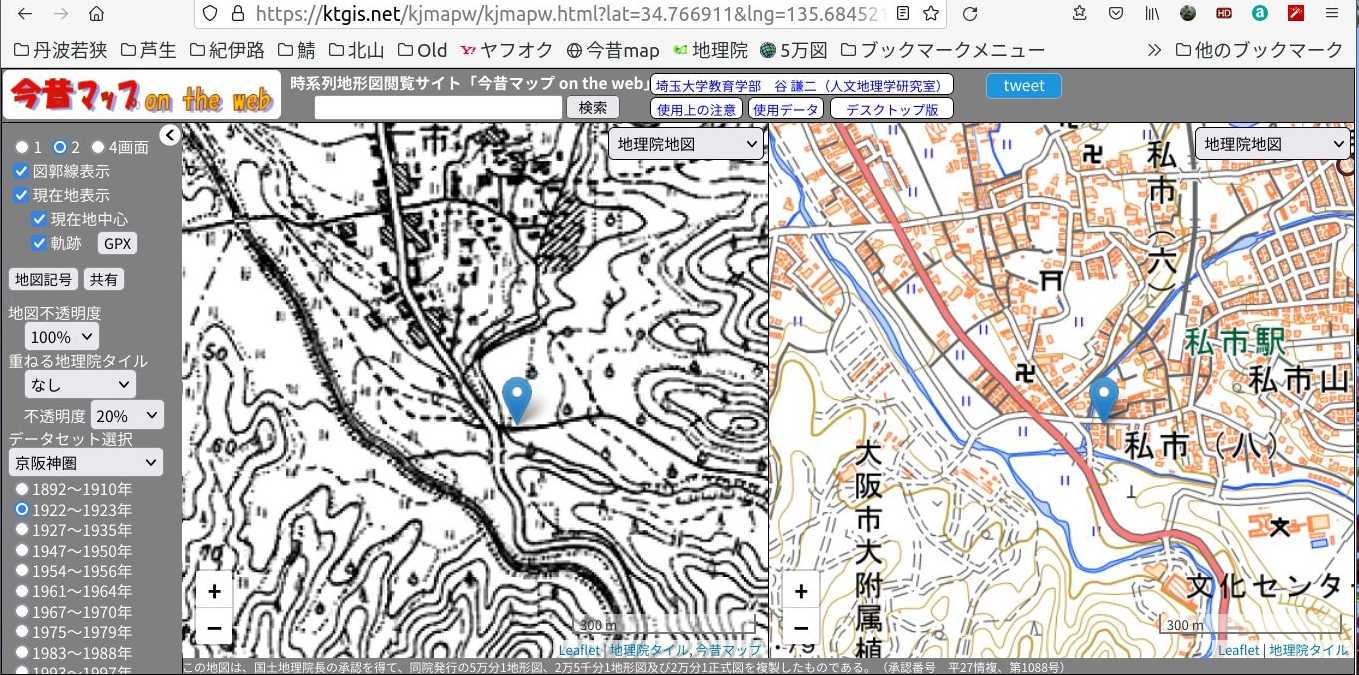Uncheck the 図郭線表示 checkbox
The height and width of the screenshot is (675, 1359).
[21, 172]
